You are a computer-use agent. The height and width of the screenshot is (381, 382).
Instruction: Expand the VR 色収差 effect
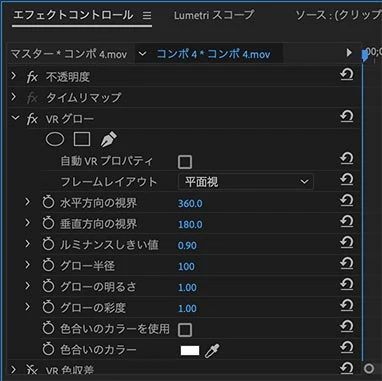(x=13, y=369)
